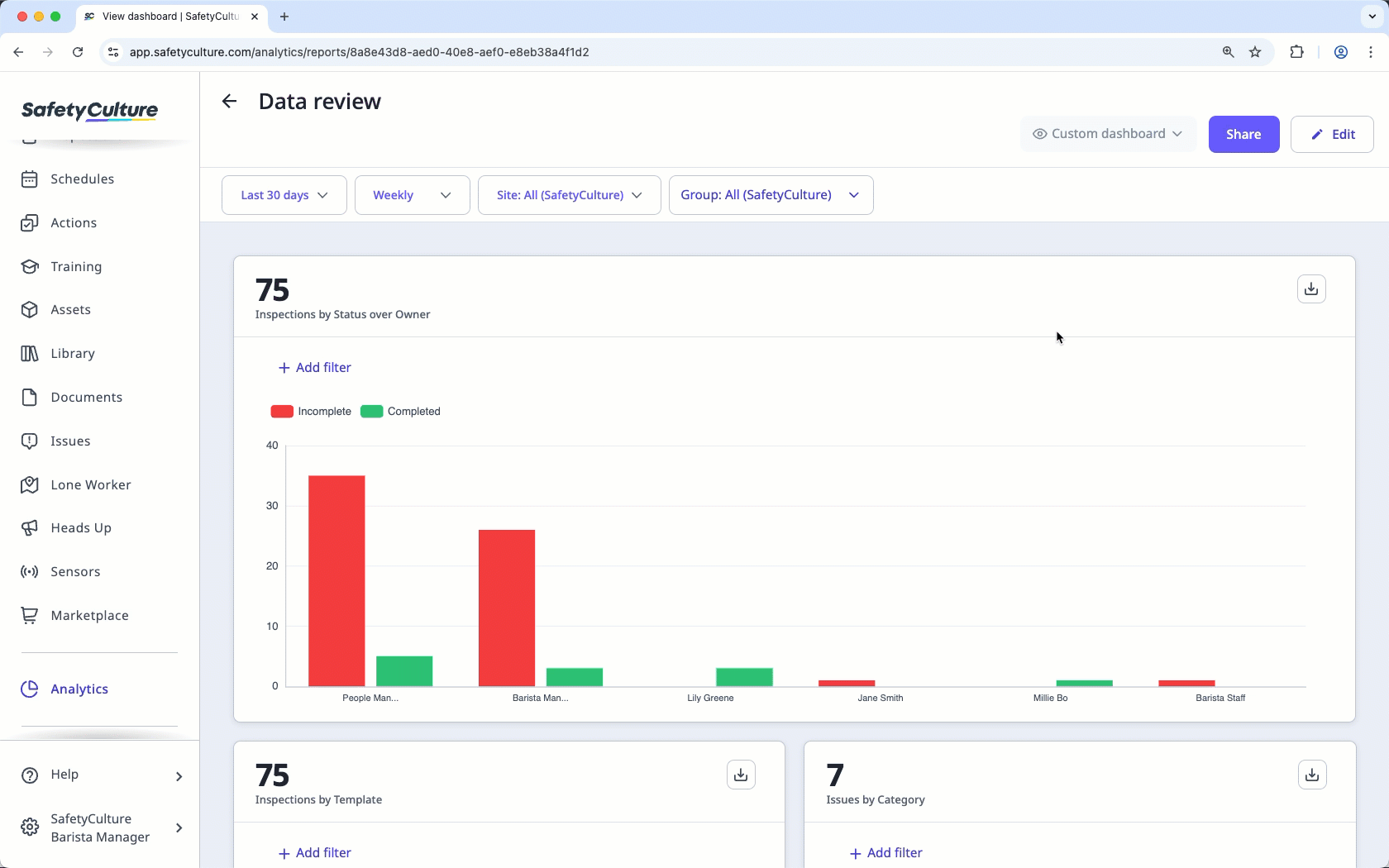Open the browser extensions puzzle icon
Viewport: 1389px width, 868px height.
pyautogui.click(x=1296, y=52)
